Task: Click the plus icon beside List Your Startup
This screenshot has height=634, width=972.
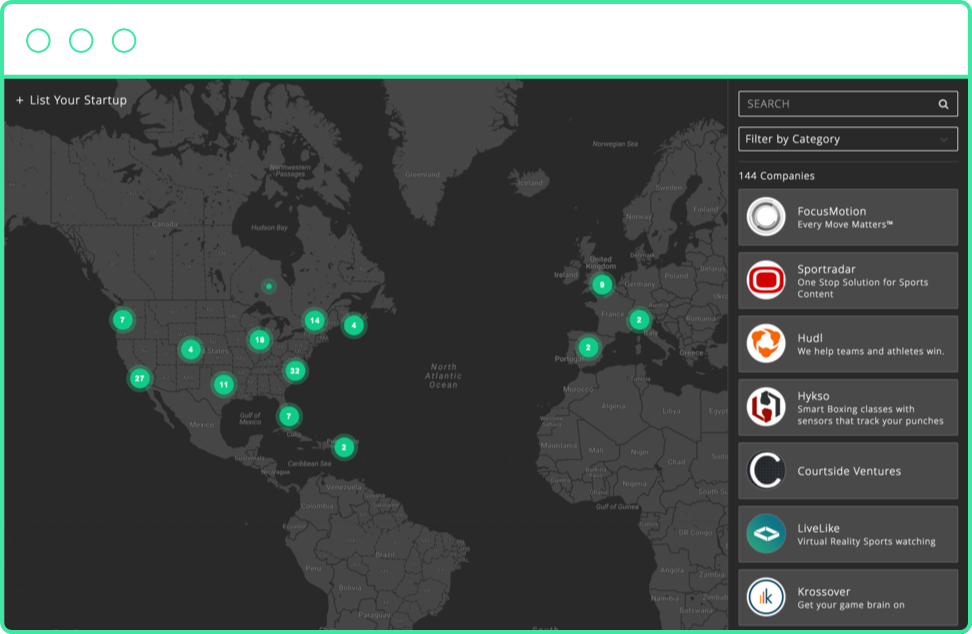Action: (19, 100)
